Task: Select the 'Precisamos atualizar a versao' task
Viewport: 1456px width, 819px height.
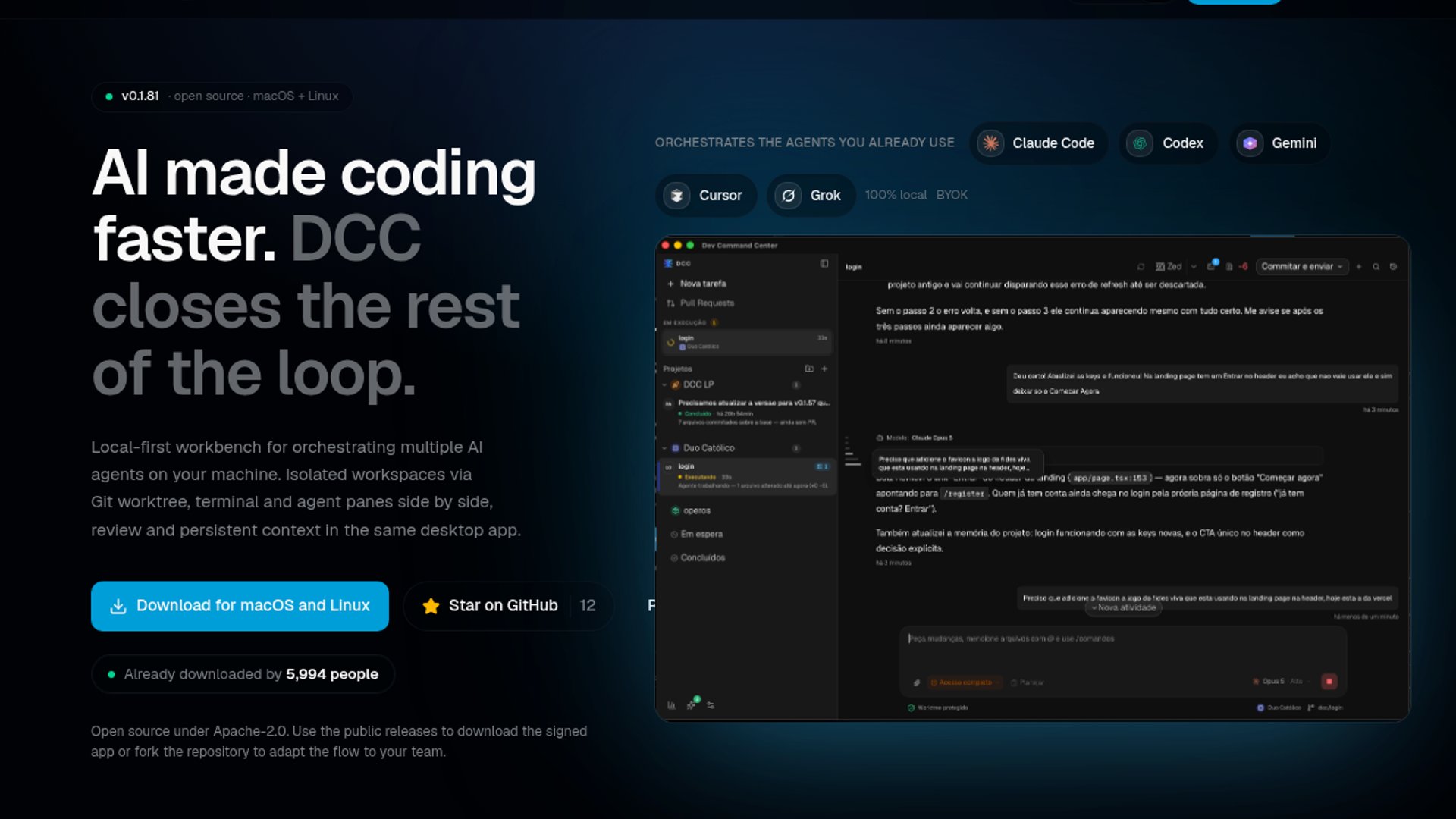Action: pos(747,413)
